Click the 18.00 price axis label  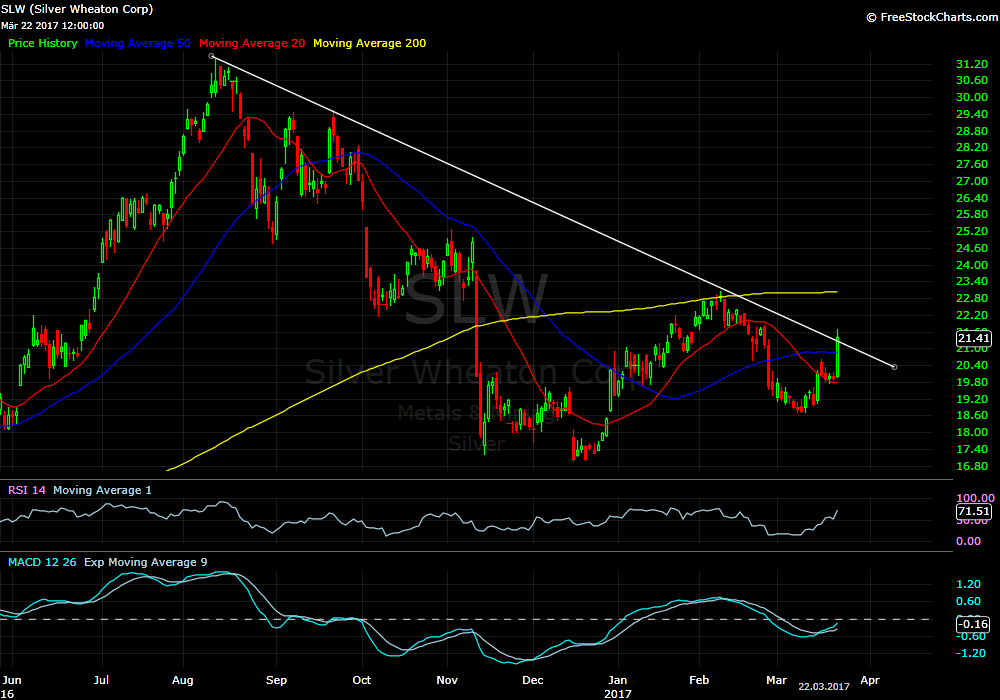click(x=972, y=433)
